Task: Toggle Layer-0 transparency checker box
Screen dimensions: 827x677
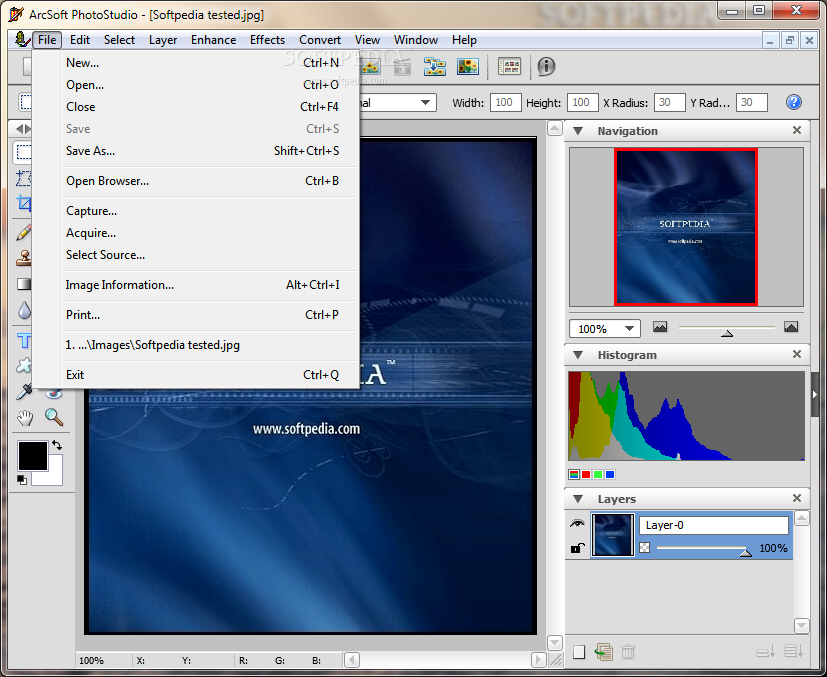Action: [645, 548]
